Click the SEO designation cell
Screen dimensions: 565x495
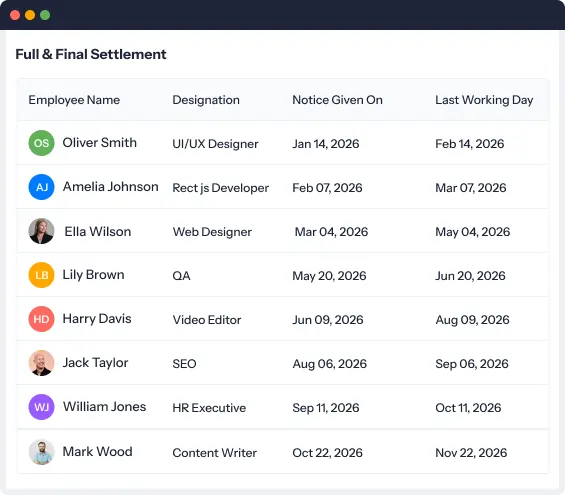[x=184, y=364]
